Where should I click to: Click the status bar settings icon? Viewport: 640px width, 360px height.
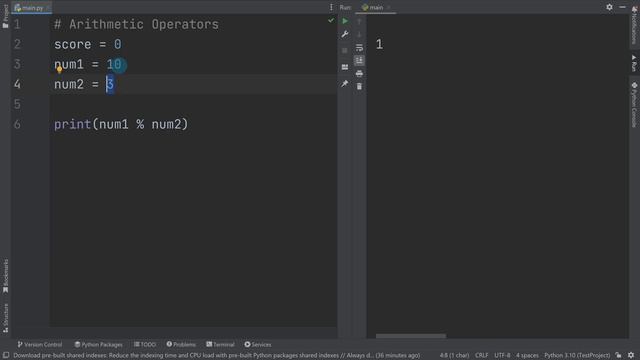631,356
